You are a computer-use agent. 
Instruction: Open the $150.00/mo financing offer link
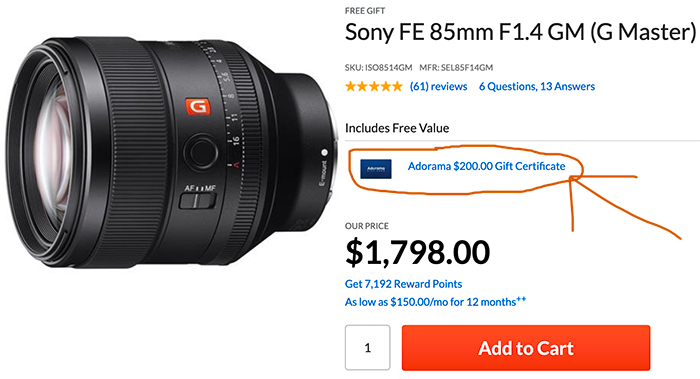pyautogui.click(x=435, y=302)
